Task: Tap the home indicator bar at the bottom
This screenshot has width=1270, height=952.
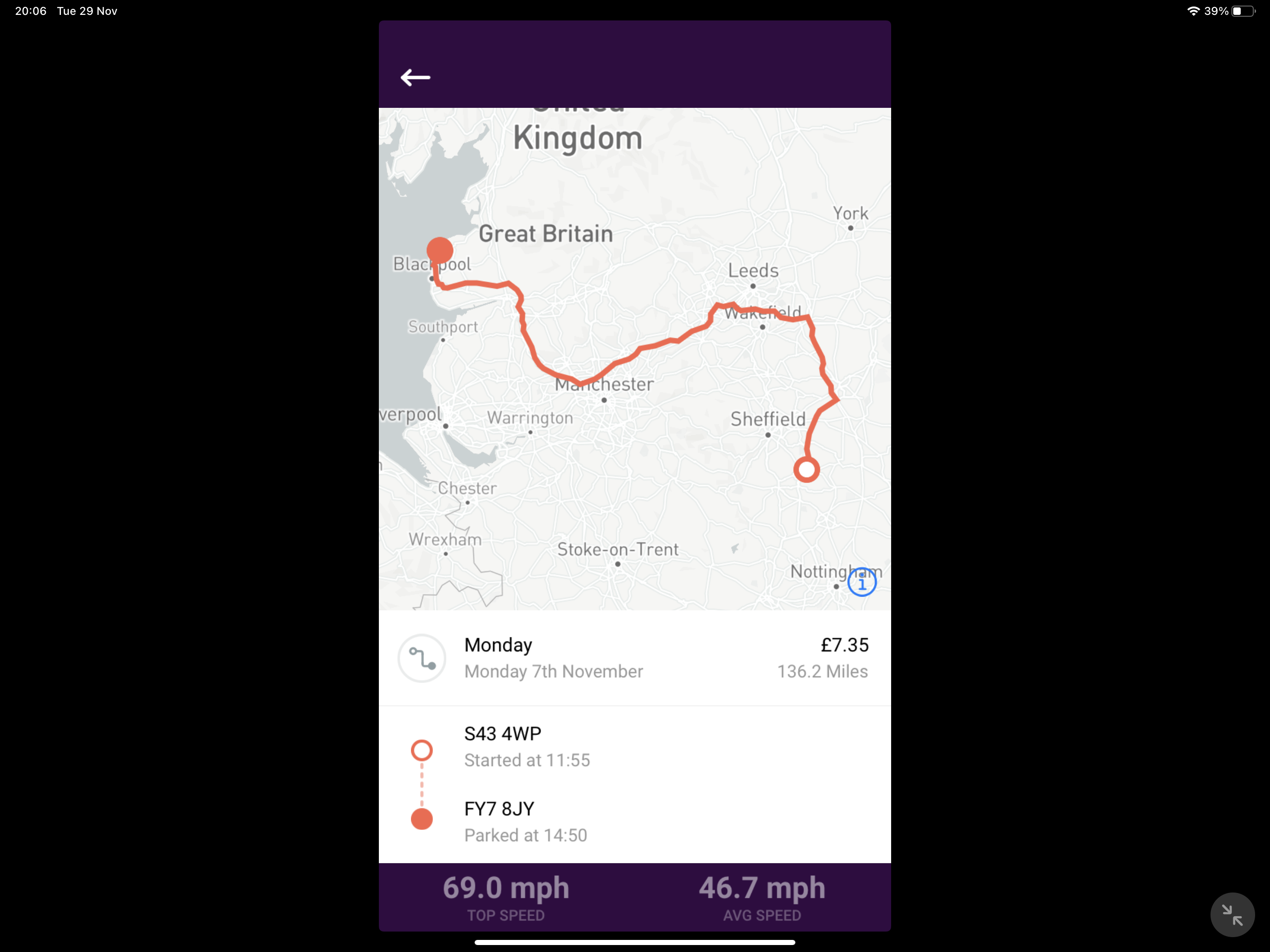Action: click(635, 942)
